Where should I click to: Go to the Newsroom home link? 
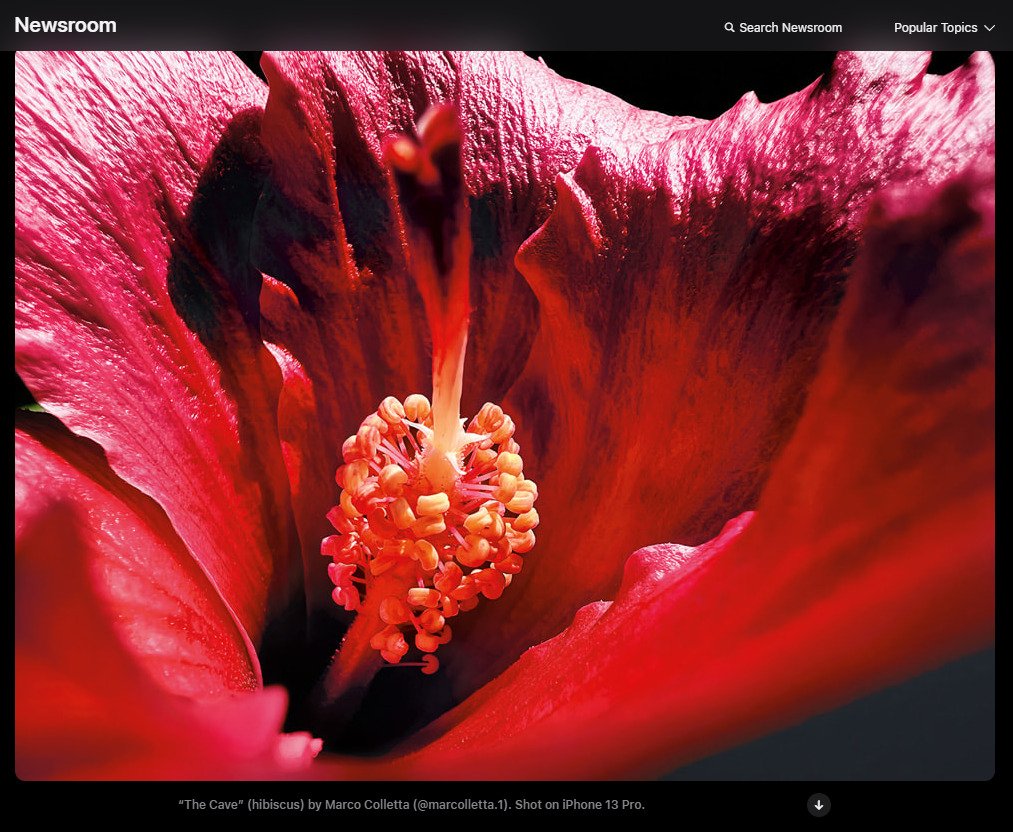pyautogui.click(x=65, y=26)
